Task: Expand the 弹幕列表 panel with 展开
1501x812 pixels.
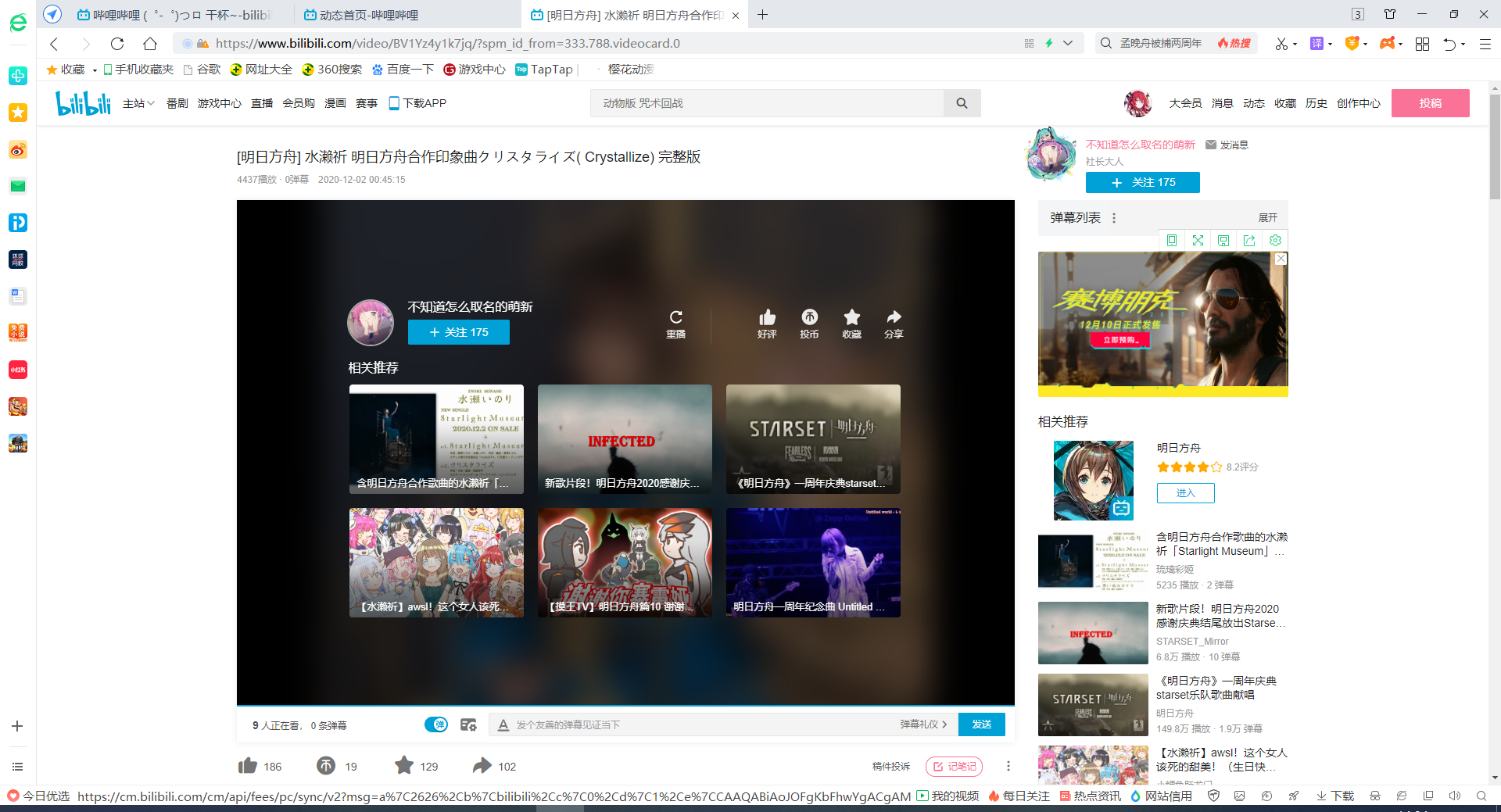Action: coord(1267,218)
